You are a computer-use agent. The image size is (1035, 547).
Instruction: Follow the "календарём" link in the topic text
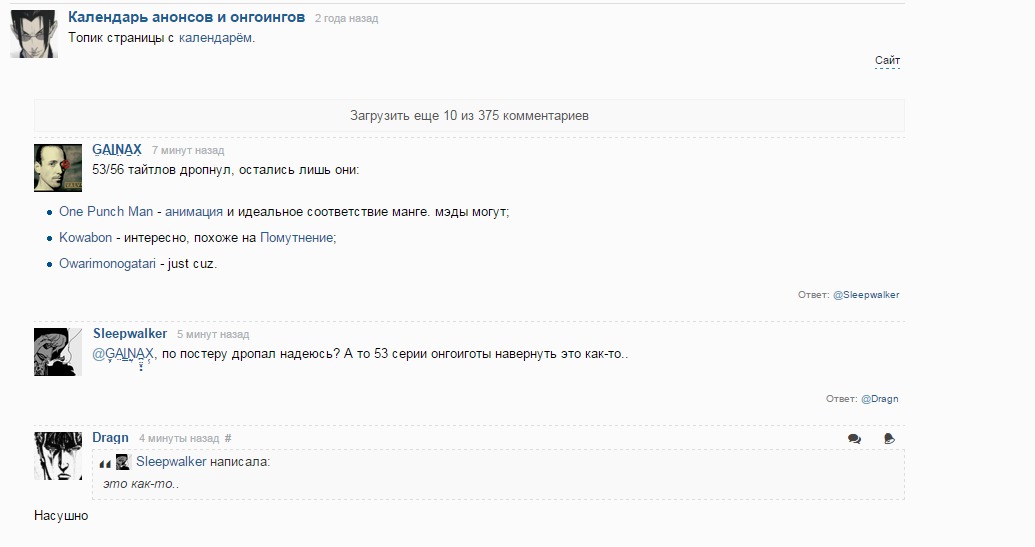[216, 38]
